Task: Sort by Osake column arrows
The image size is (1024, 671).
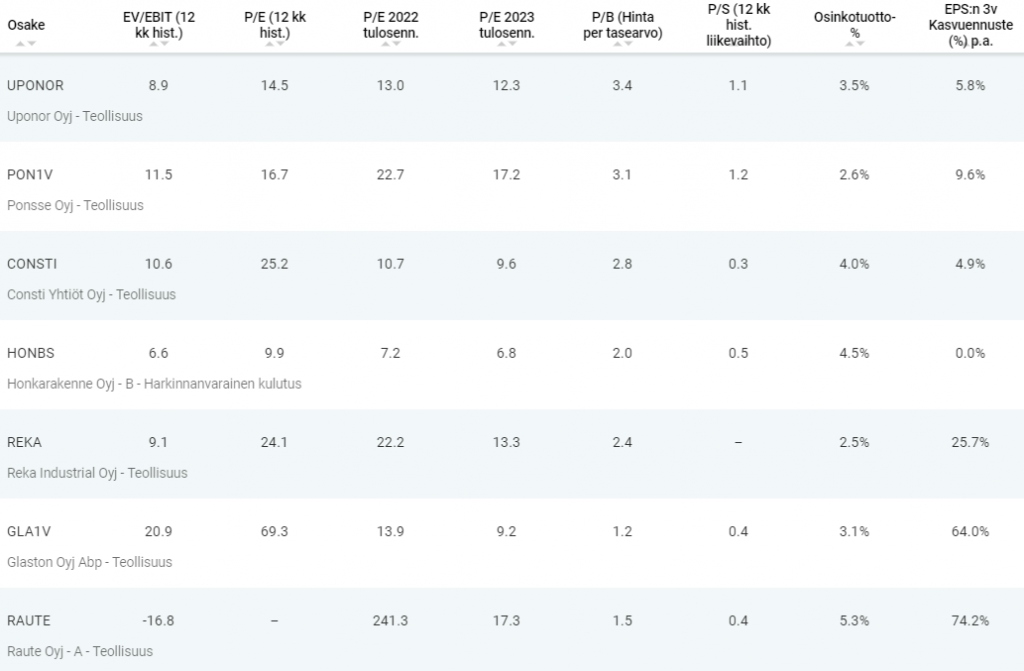Action: click(x=25, y=43)
